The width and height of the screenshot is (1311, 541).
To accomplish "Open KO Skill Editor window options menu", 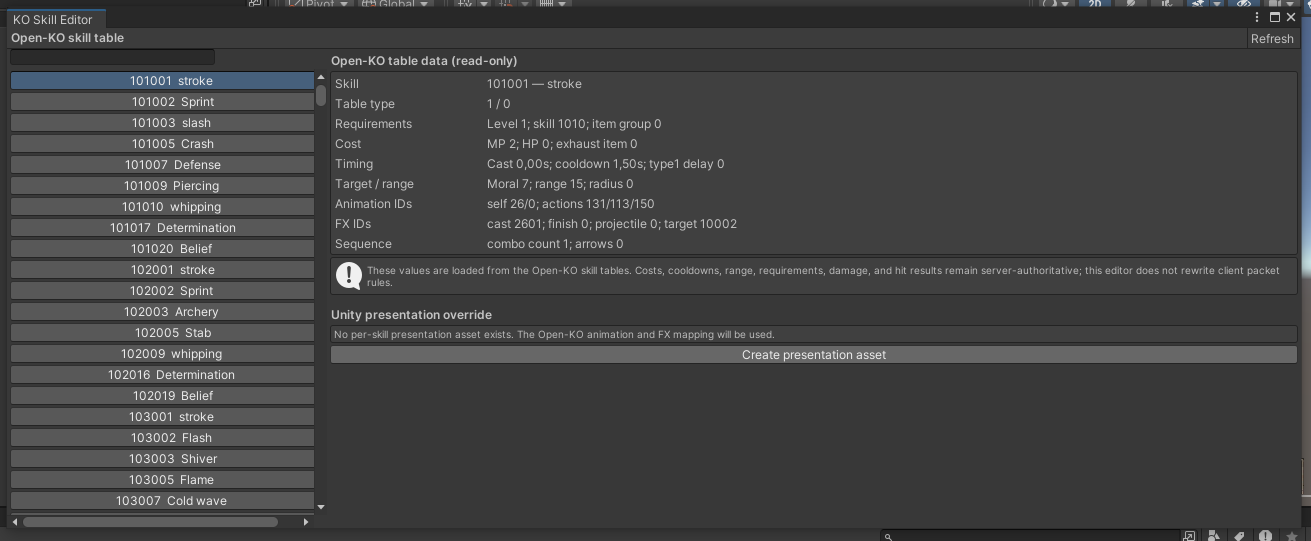I will pos(1257,17).
